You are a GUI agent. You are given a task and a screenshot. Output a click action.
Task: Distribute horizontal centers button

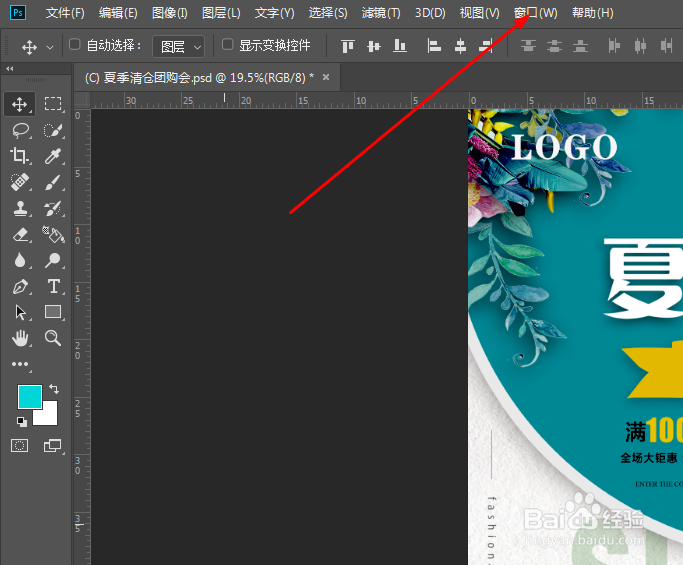coord(640,46)
